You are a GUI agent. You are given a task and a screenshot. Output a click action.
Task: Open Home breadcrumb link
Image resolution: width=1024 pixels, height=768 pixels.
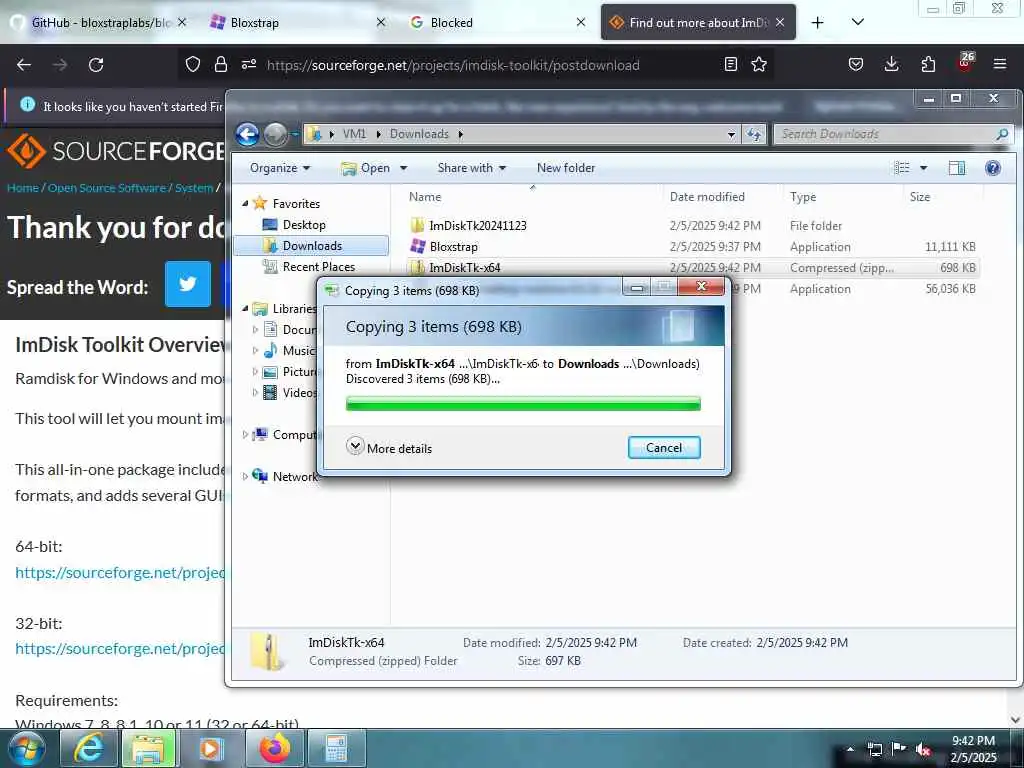pos(23,188)
